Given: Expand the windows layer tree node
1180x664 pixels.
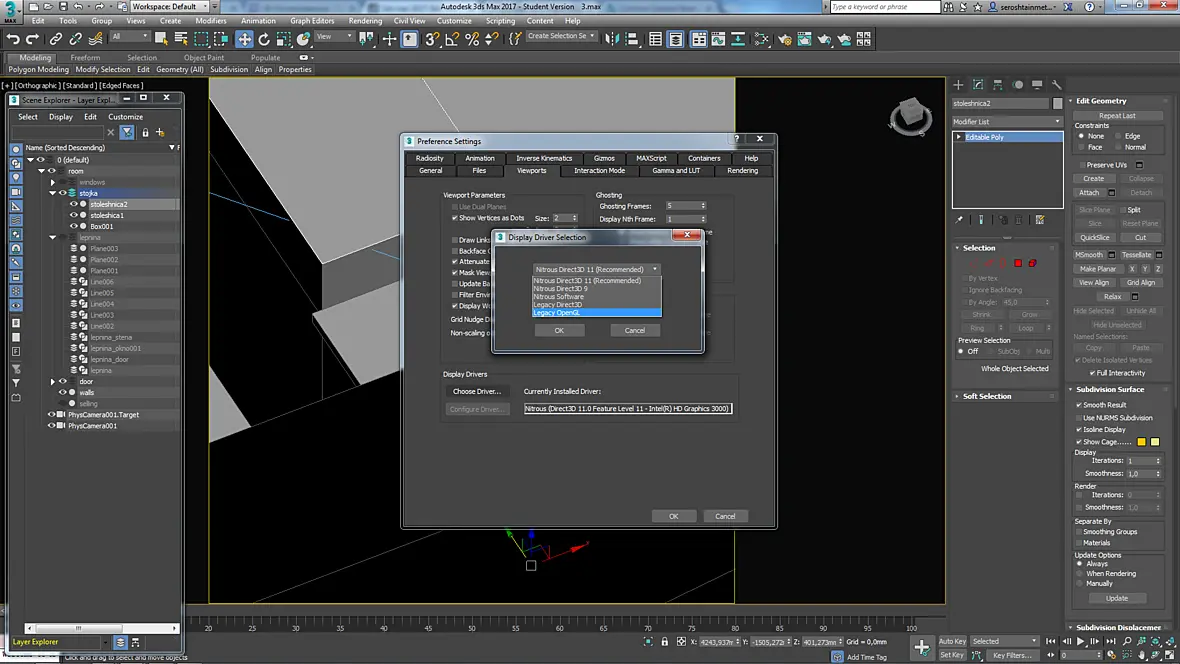Looking at the screenshot, I should tap(53, 182).
